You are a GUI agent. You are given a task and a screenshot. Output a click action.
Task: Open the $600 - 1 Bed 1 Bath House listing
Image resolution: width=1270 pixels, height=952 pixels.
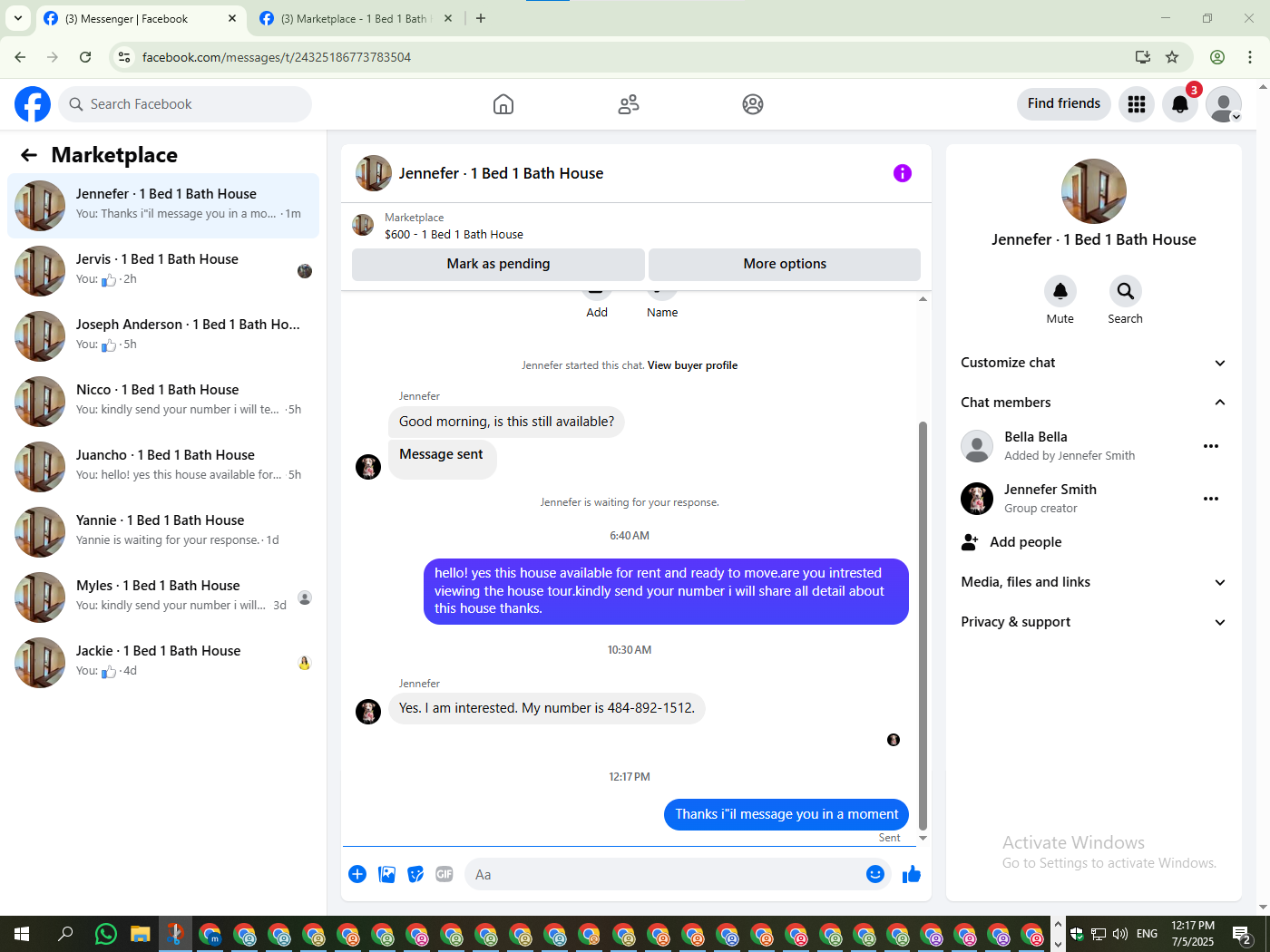(x=454, y=234)
